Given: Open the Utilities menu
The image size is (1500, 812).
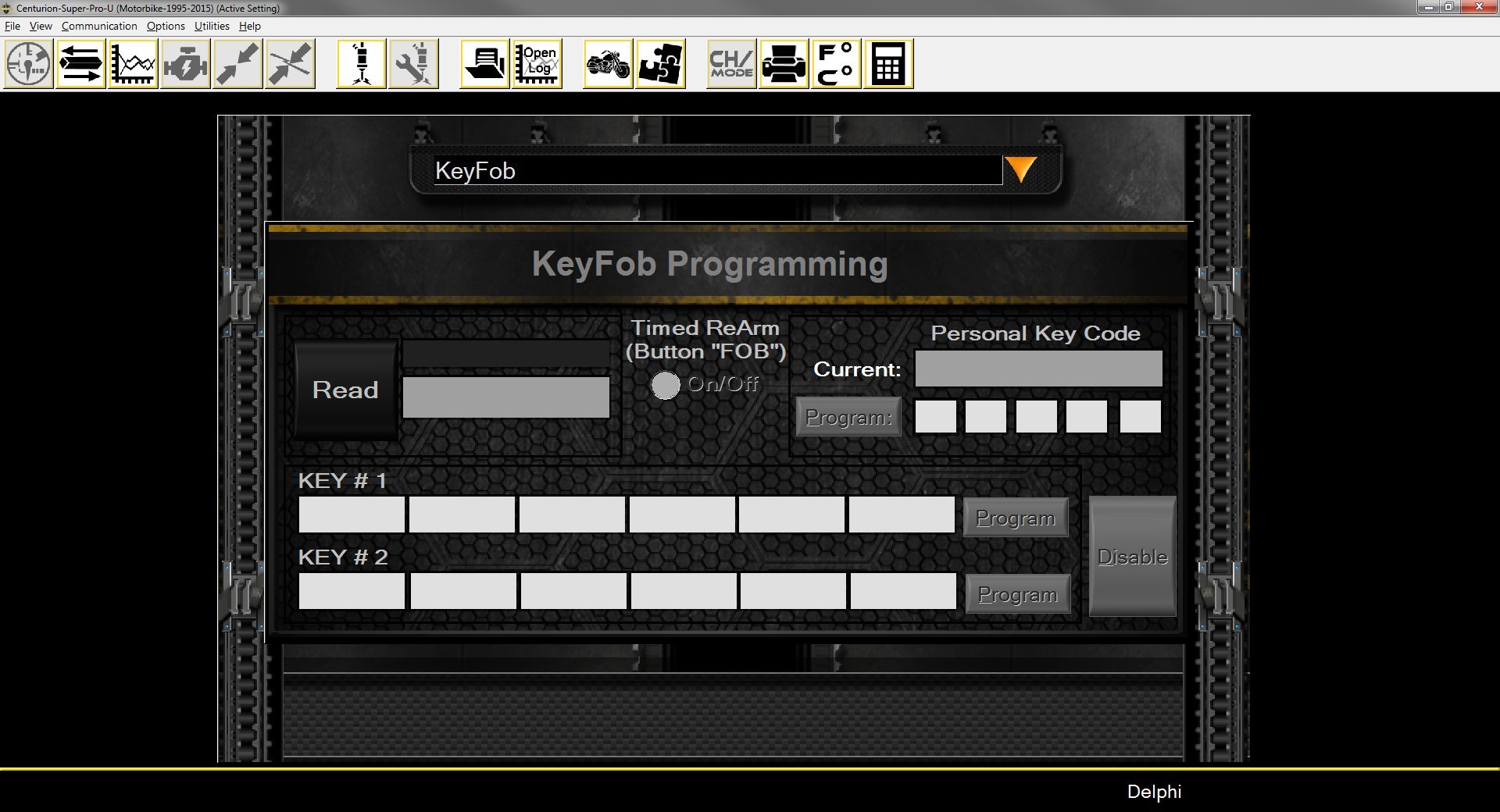Looking at the screenshot, I should [x=212, y=26].
